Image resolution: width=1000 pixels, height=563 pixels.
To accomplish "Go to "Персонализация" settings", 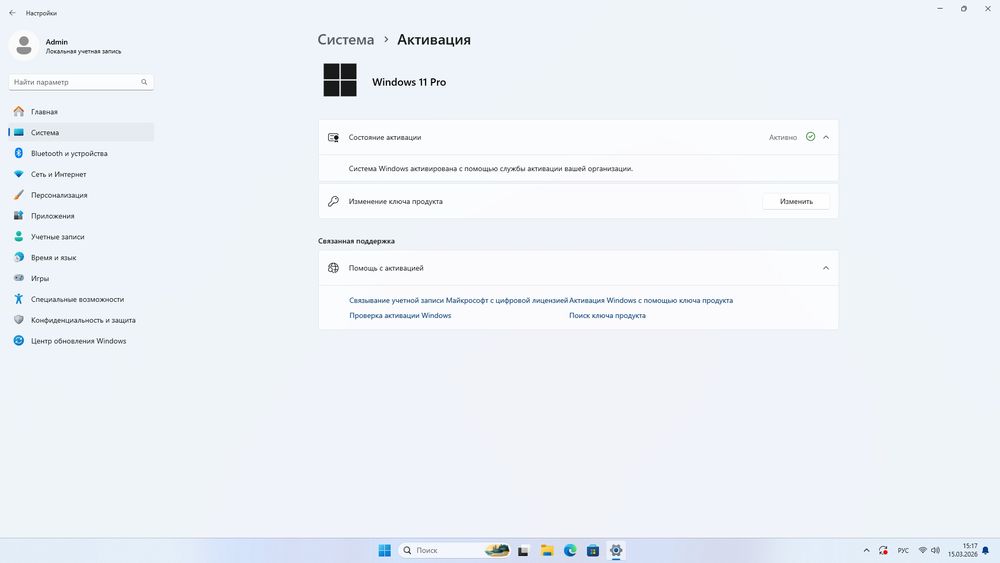I will (81, 195).
